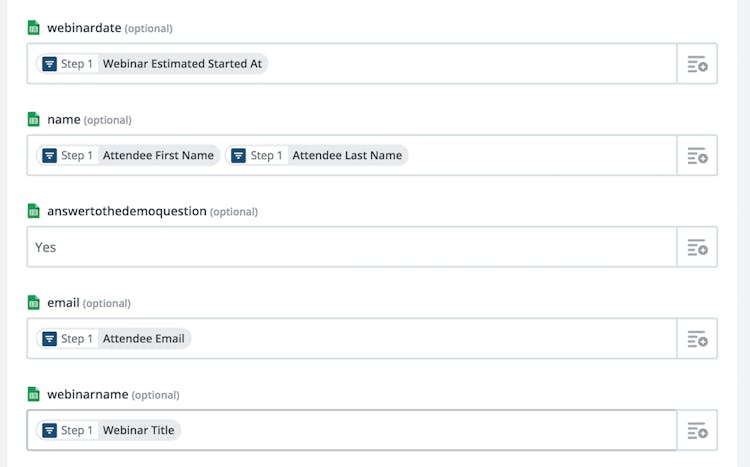Screen dimensions: 750x467
Task: Click Google Sheets icon beside email label
Action: pyautogui.click(x=34, y=303)
